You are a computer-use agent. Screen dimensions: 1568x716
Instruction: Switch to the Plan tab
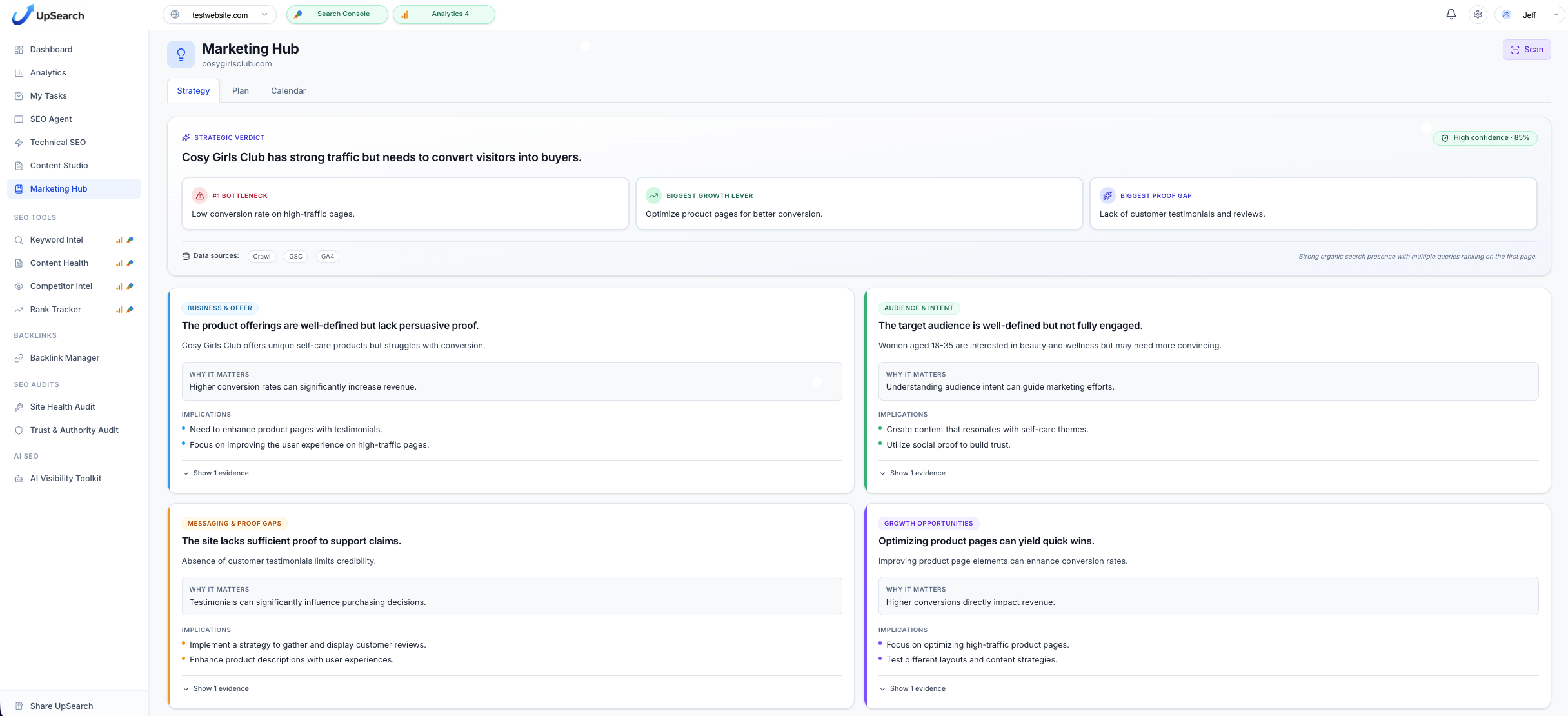(x=241, y=91)
